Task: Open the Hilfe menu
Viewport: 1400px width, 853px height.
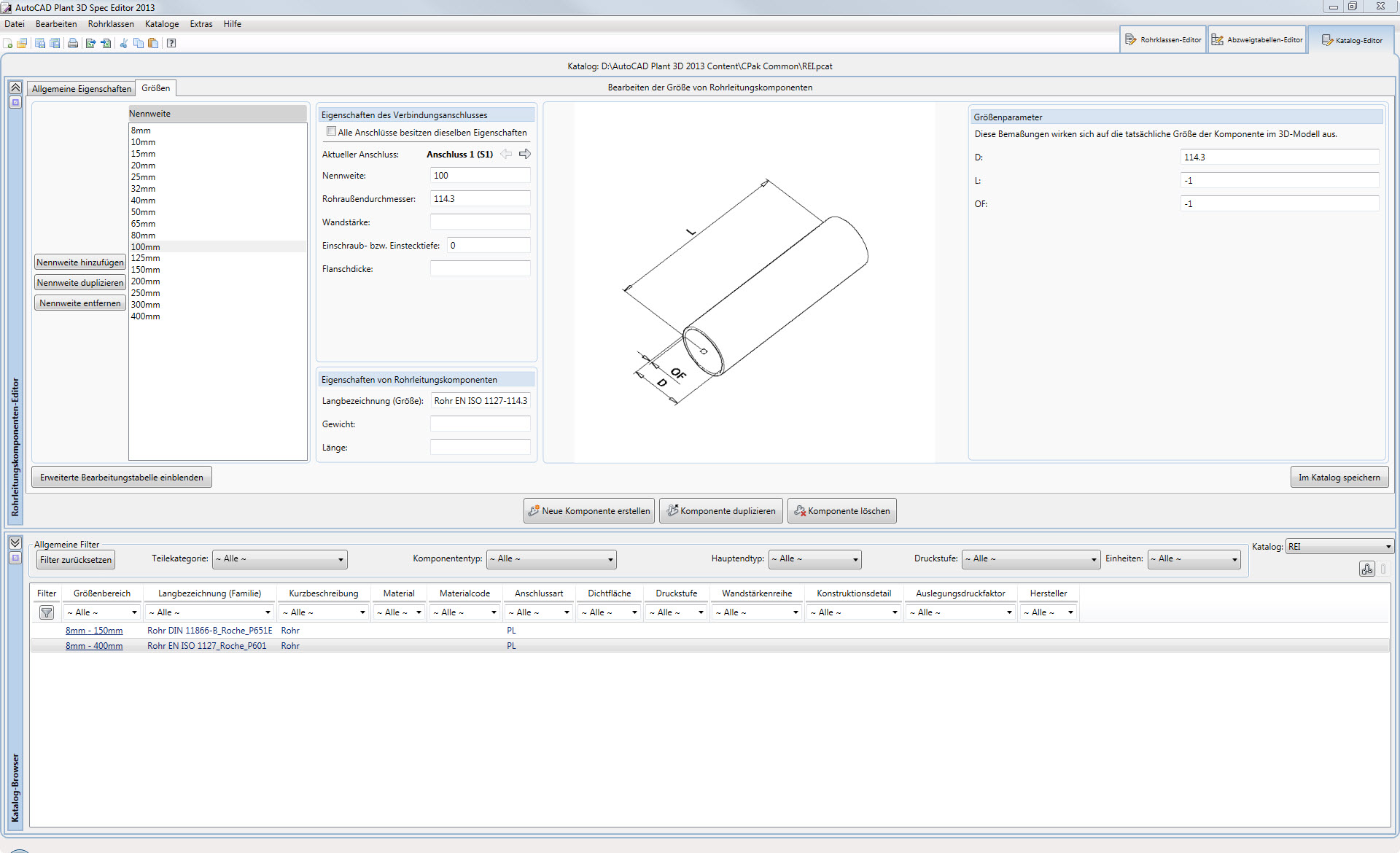Action: (x=233, y=24)
